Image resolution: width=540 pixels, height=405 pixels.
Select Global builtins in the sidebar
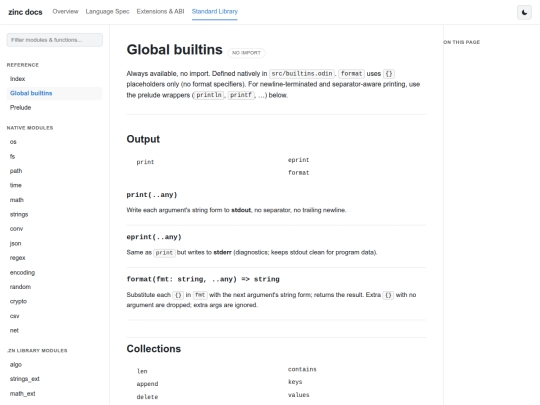(55, 93)
